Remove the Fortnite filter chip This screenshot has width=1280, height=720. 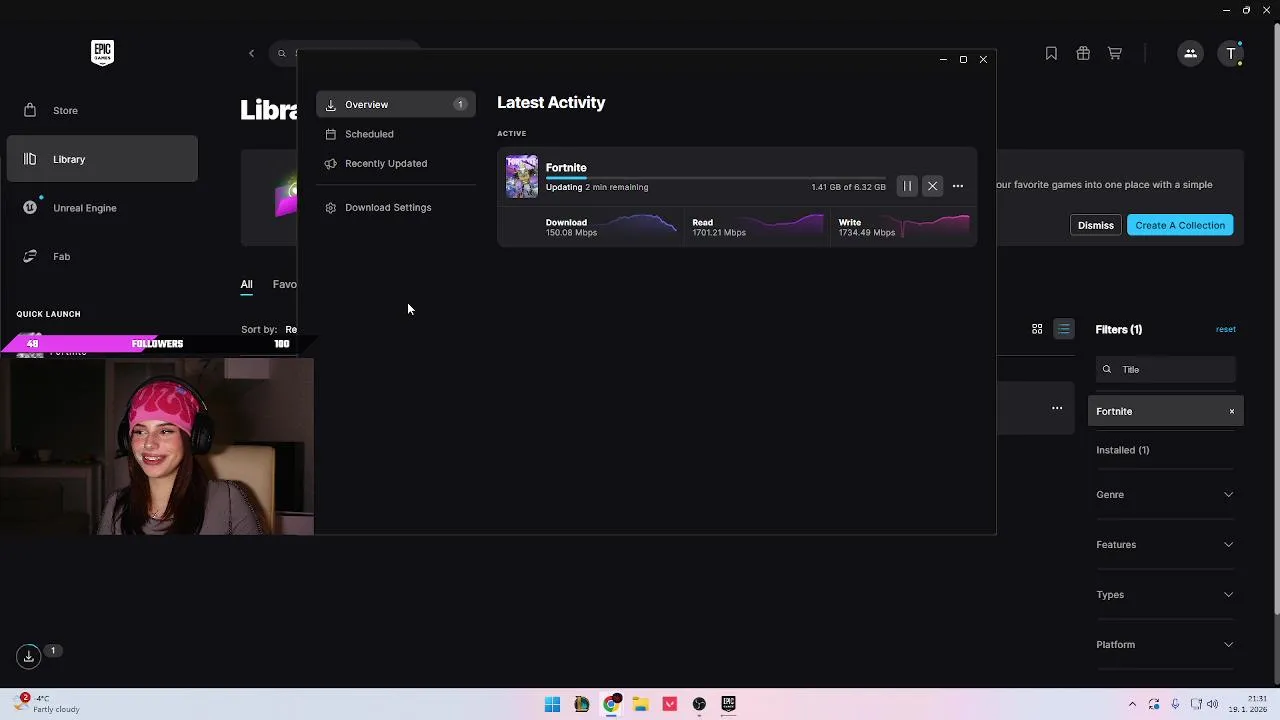1232,411
